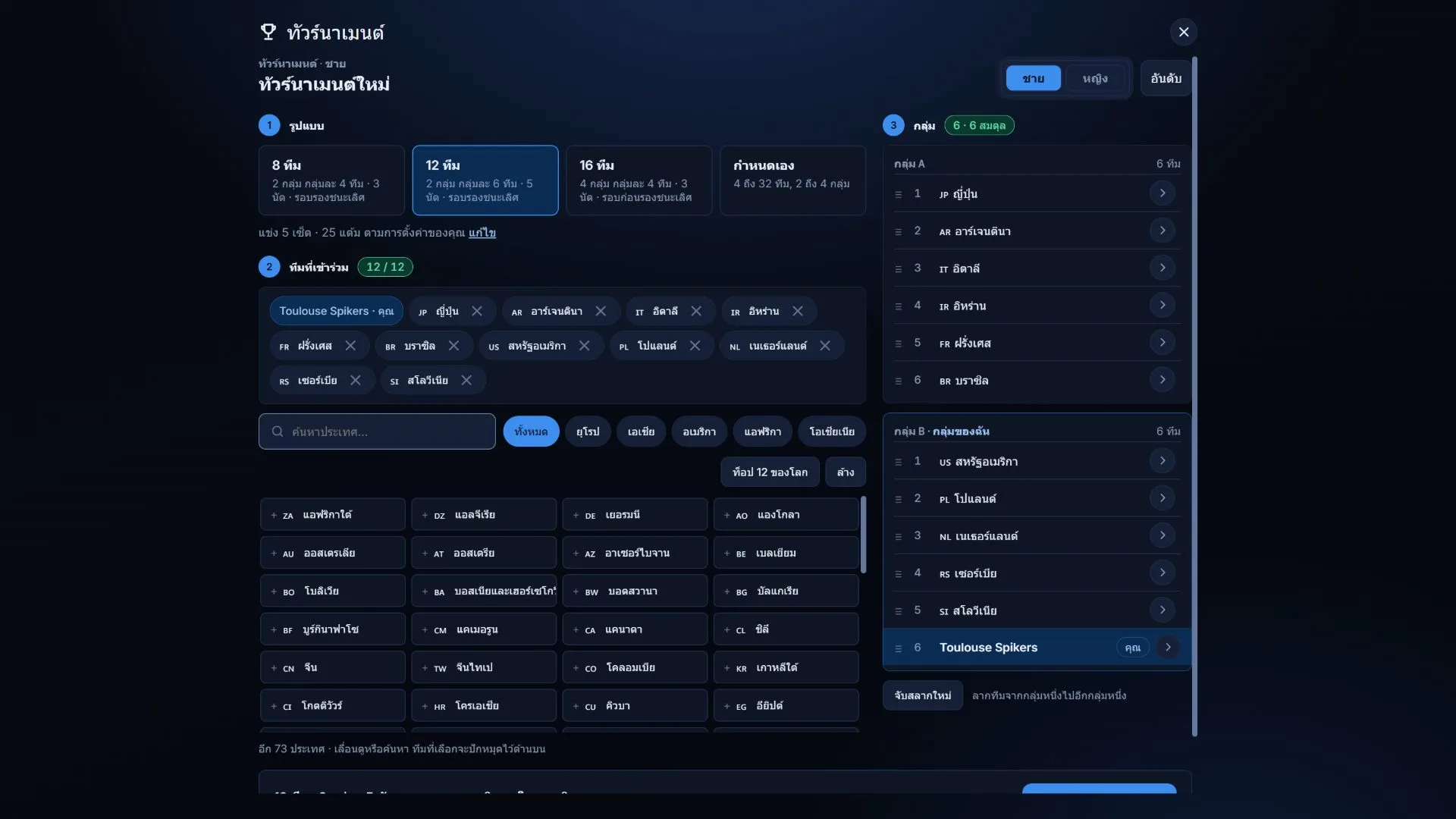Remove สโลวีเนีย chip with X icon
Image resolution: width=1456 pixels, height=819 pixels.
(x=466, y=381)
